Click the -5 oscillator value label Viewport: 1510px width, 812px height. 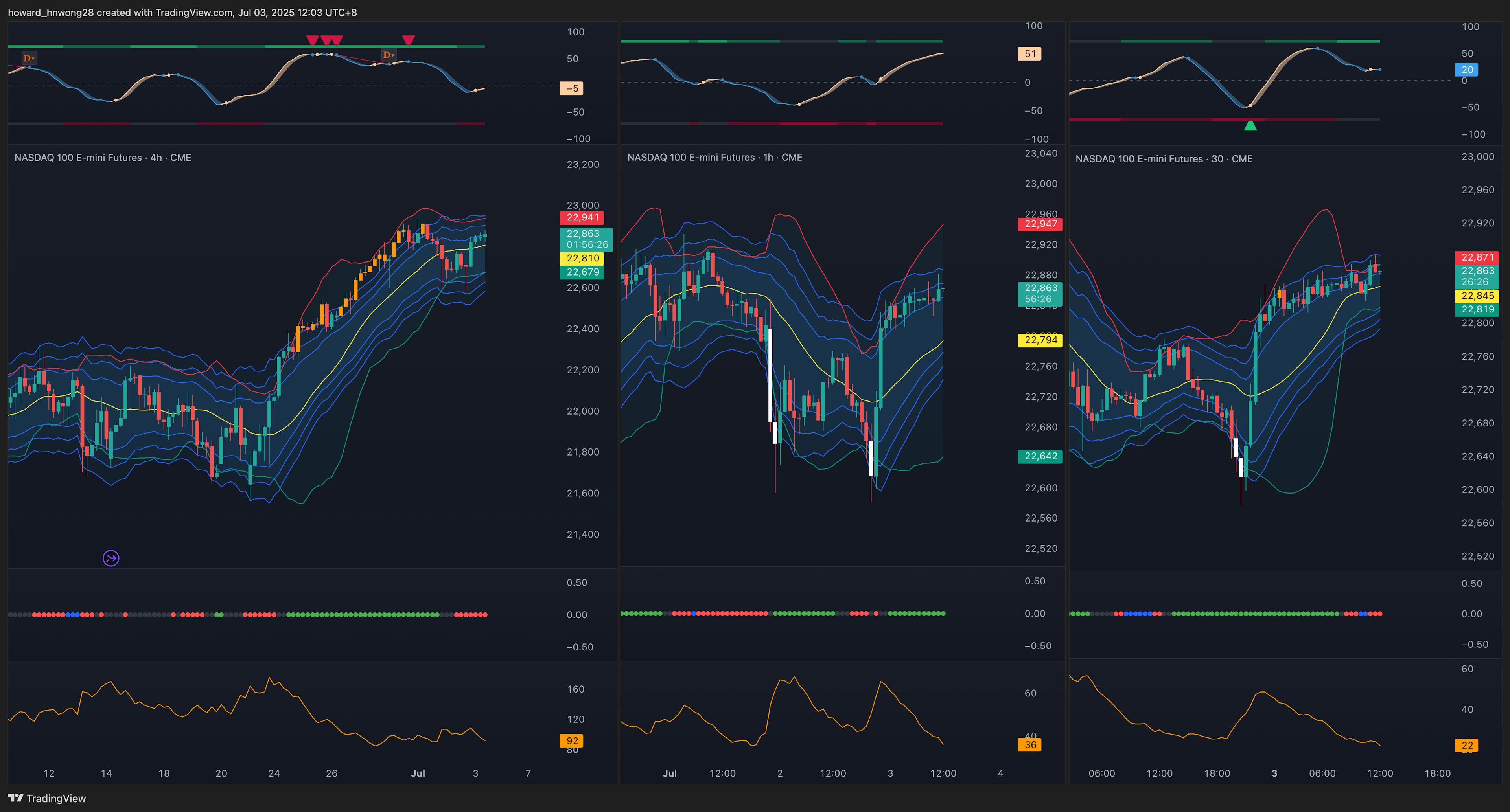572,88
